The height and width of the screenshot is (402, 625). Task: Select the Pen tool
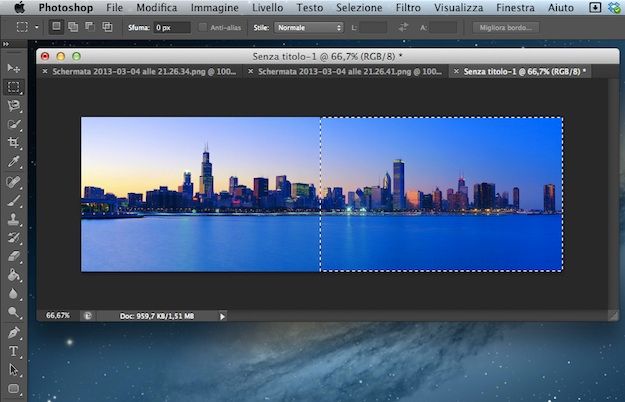14,332
